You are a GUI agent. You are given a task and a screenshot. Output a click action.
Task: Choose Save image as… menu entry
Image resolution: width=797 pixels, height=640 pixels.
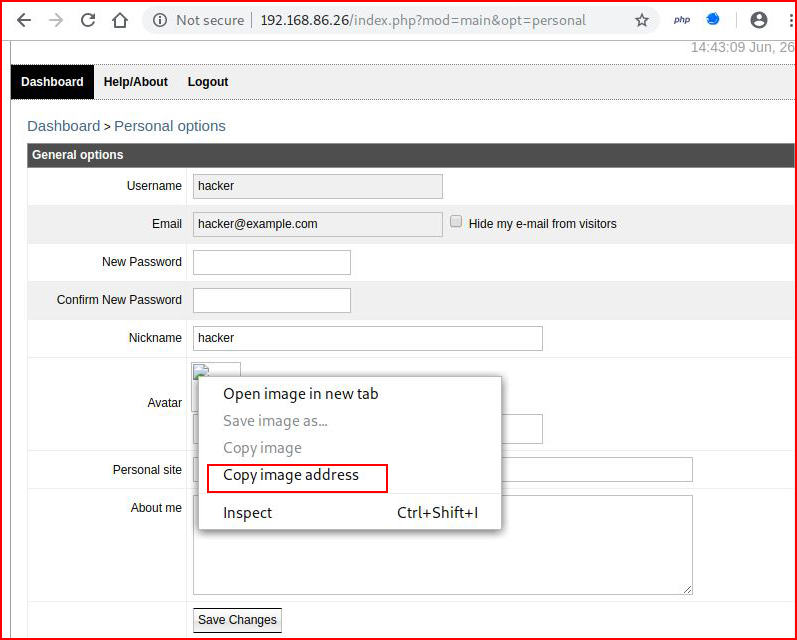tap(275, 421)
